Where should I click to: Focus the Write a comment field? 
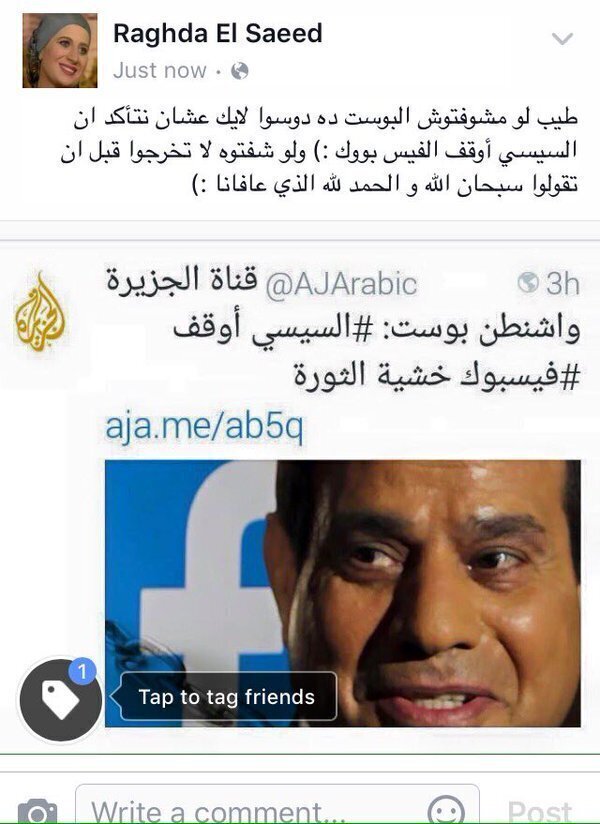[277, 808]
